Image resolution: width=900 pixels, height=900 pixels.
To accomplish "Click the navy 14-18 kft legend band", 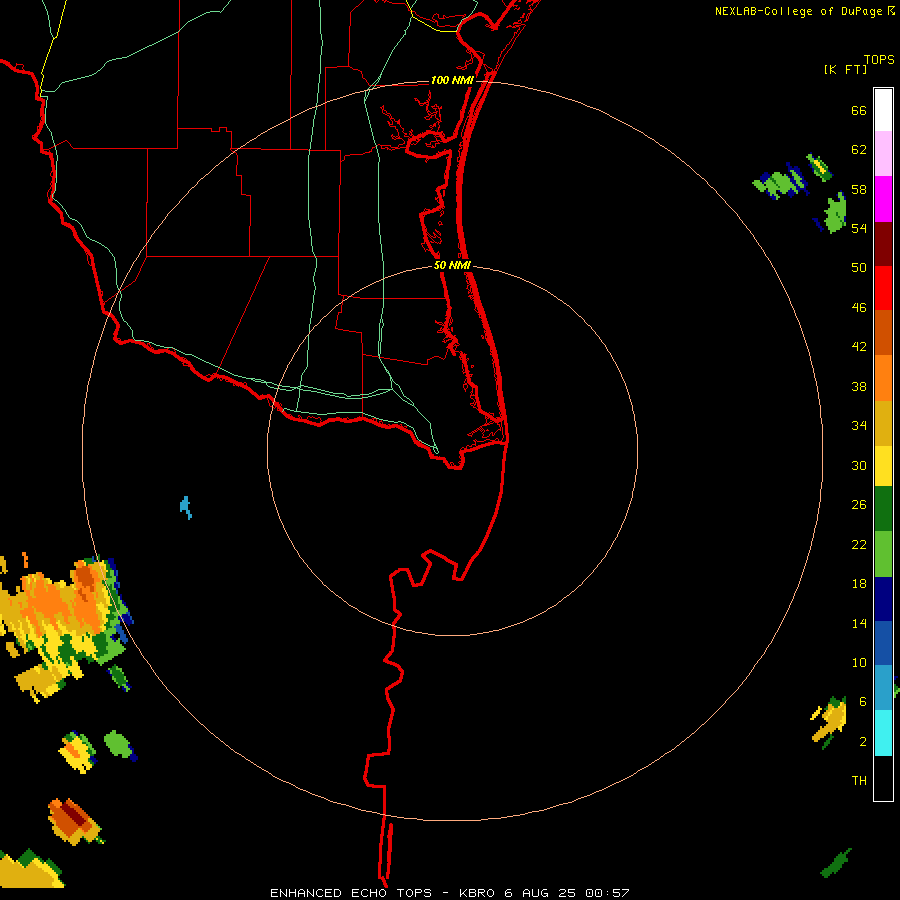I will 883,599.
